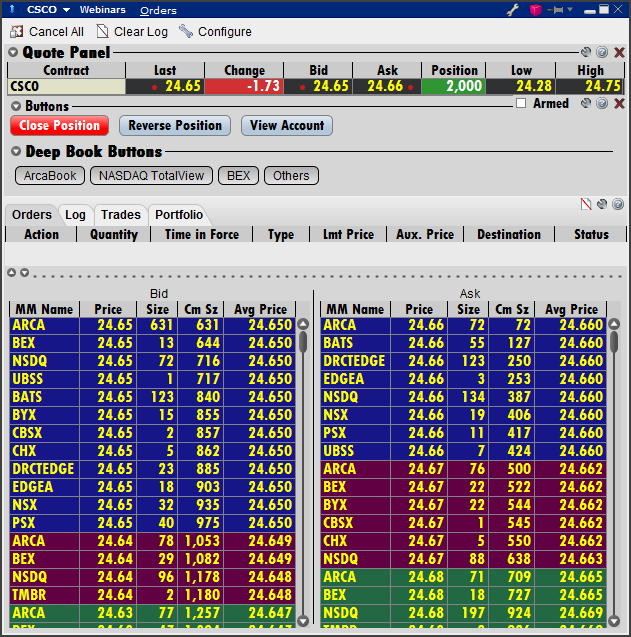Close the Buttons panel with red X
The width and height of the screenshot is (631, 637).
point(619,104)
